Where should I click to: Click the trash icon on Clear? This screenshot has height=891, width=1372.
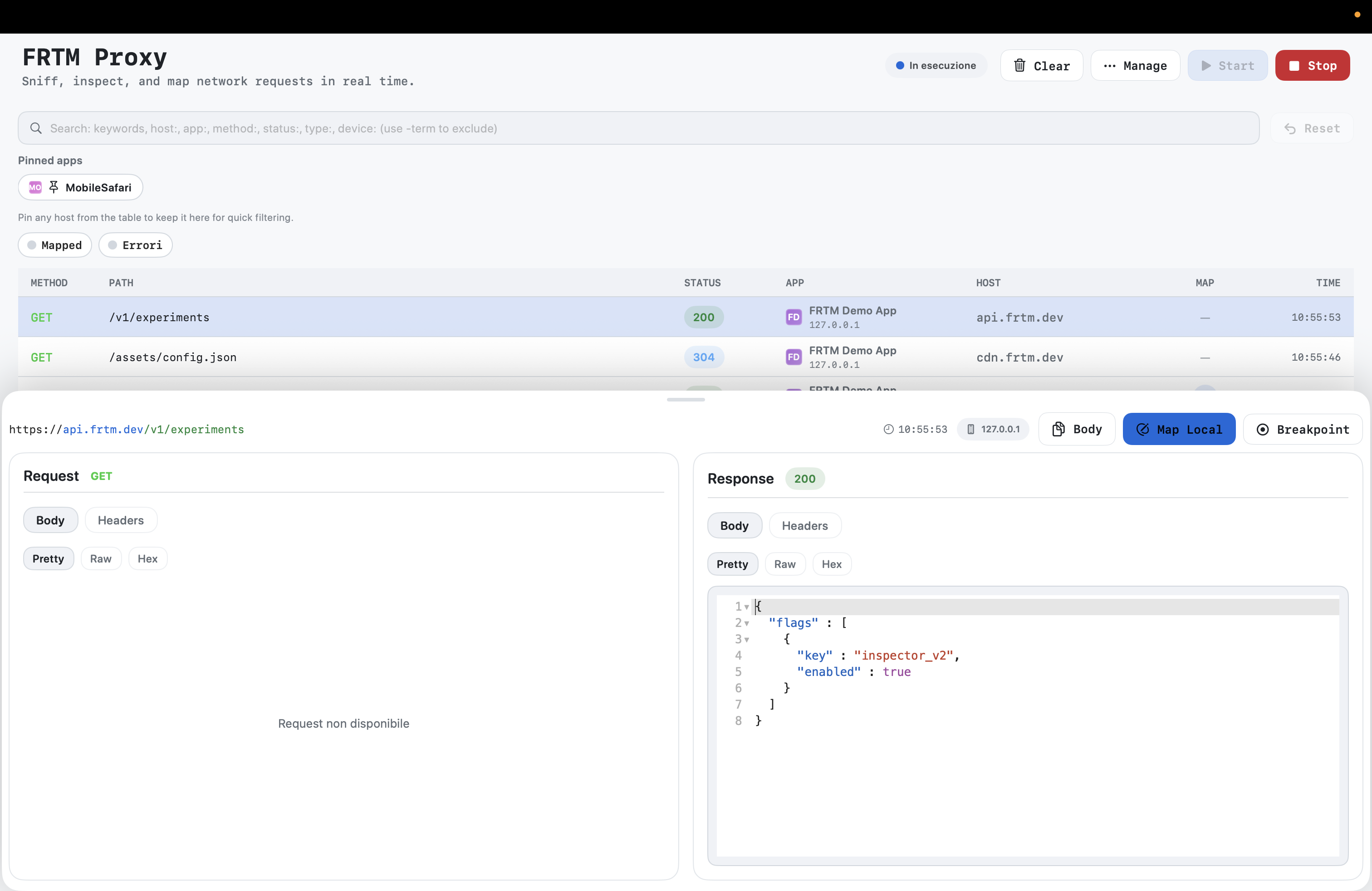pyautogui.click(x=1019, y=65)
